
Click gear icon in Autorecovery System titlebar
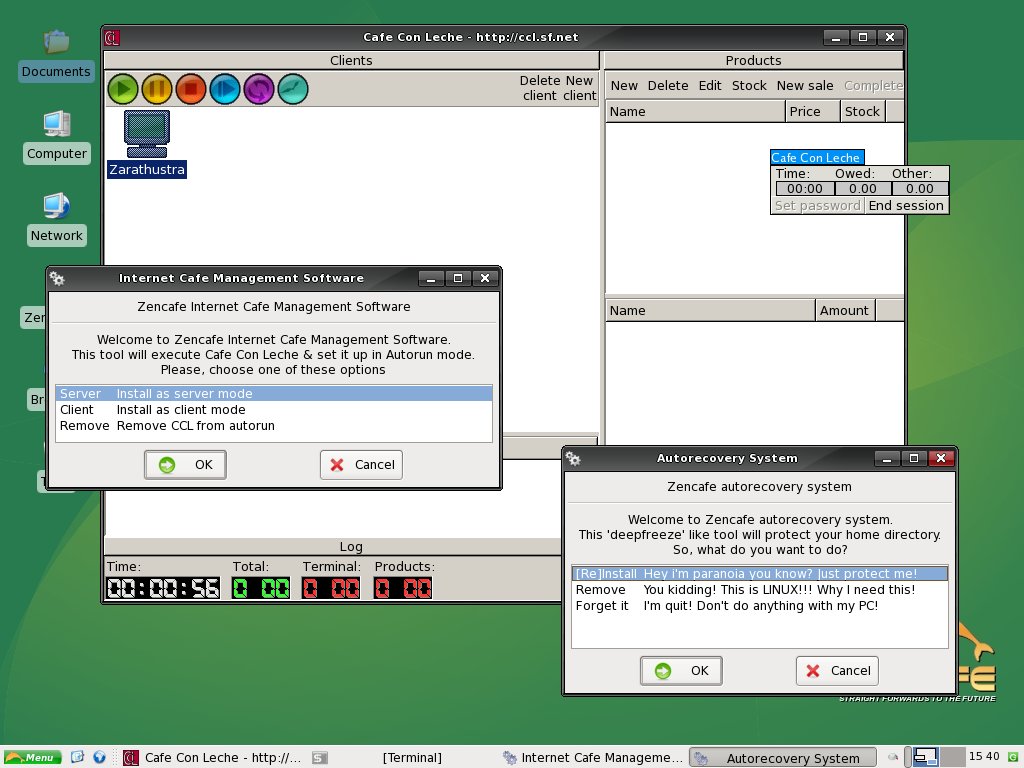coord(573,458)
